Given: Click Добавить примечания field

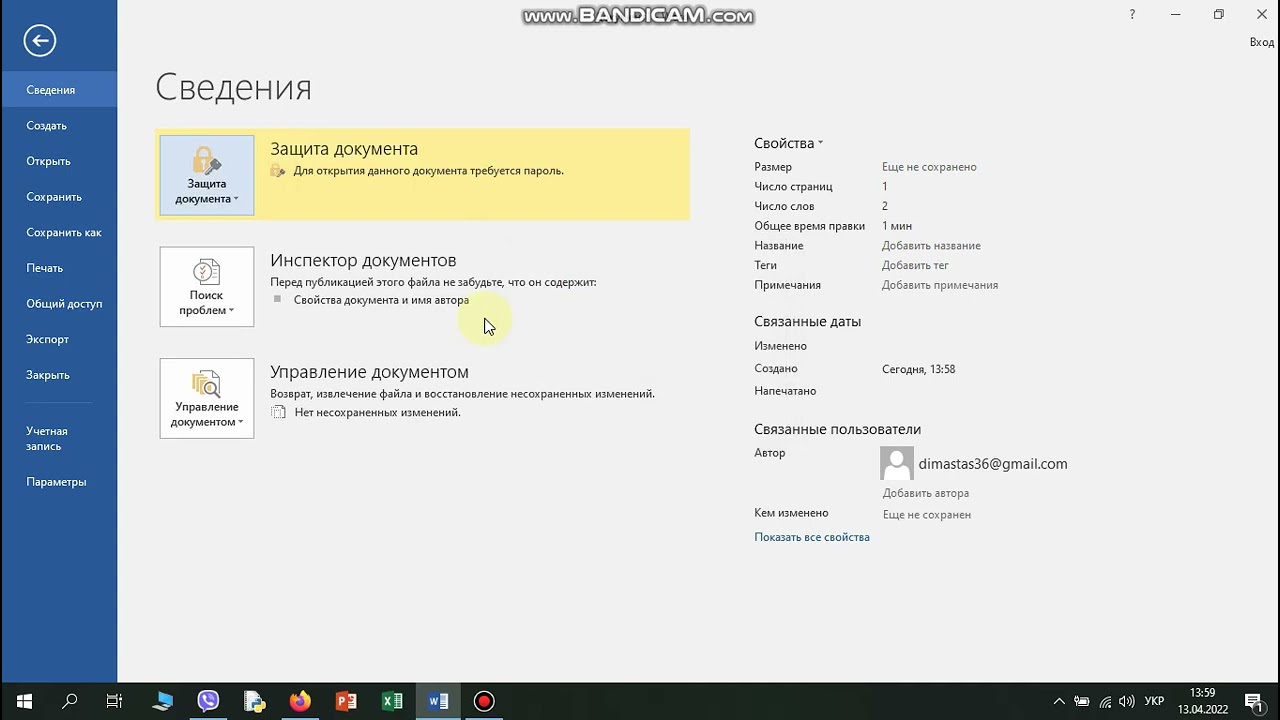Looking at the screenshot, I should tap(940, 285).
